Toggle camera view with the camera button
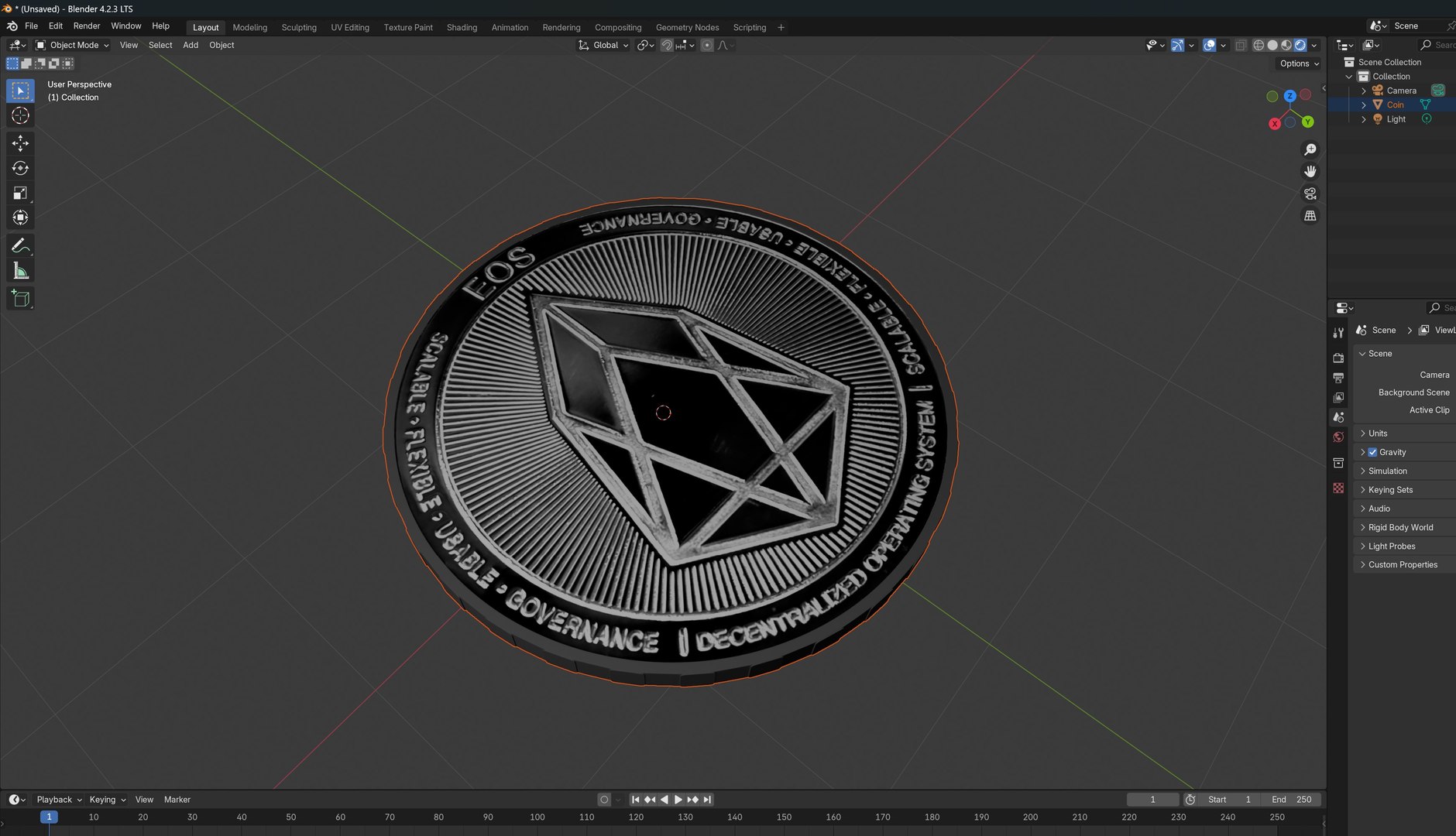The width and height of the screenshot is (1456, 836). click(1310, 194)
